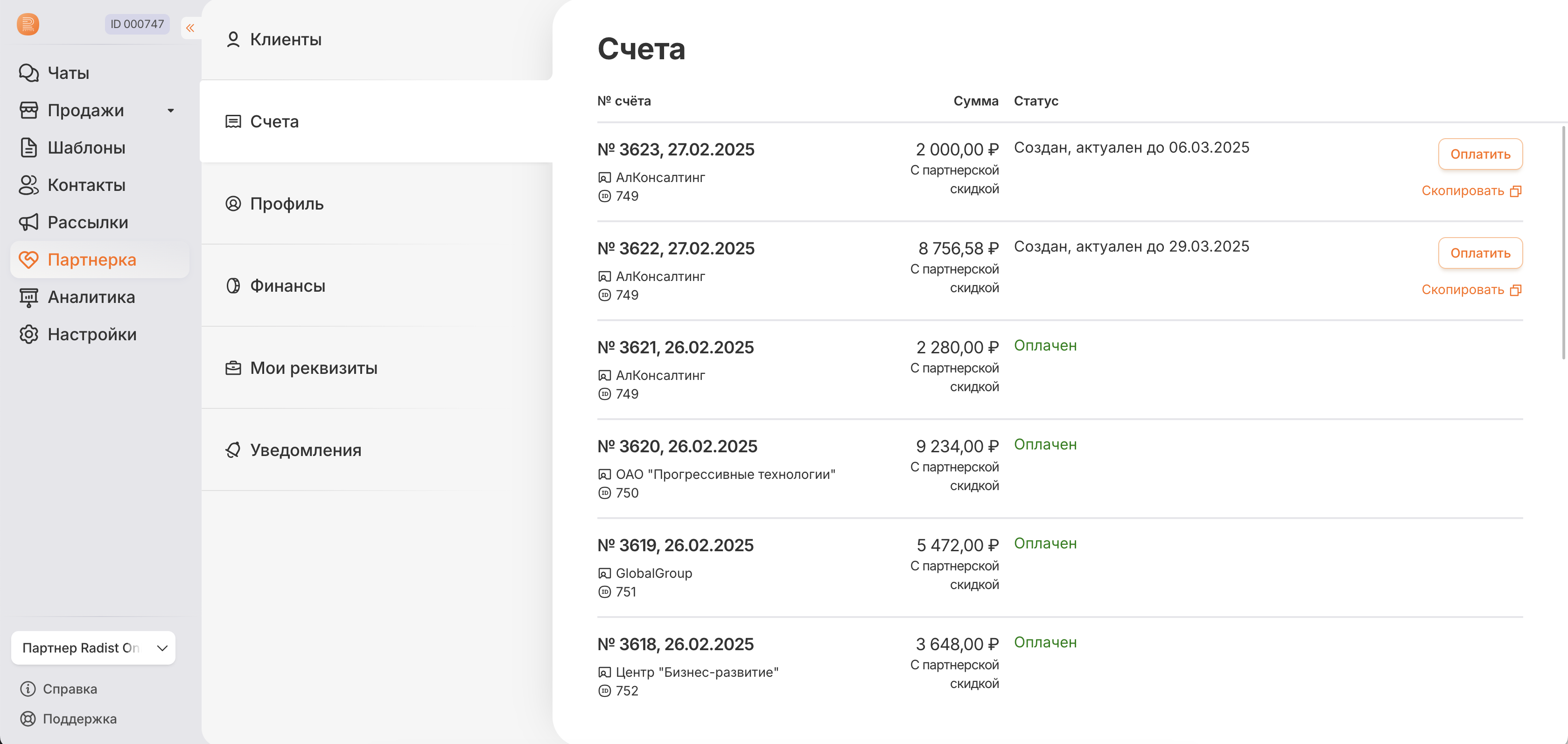Switch to the Клиенты section
The height and width of the screenshot is (744, 1568).
coord(286,40)
